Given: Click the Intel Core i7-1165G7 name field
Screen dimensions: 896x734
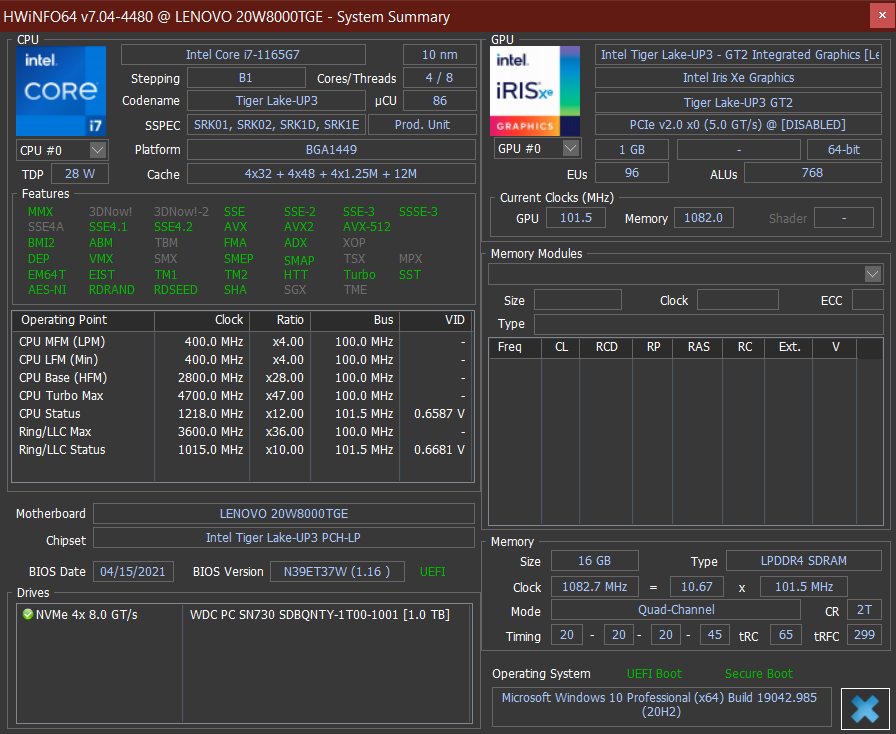Looking at the screenshot, I should coord(243,55).
